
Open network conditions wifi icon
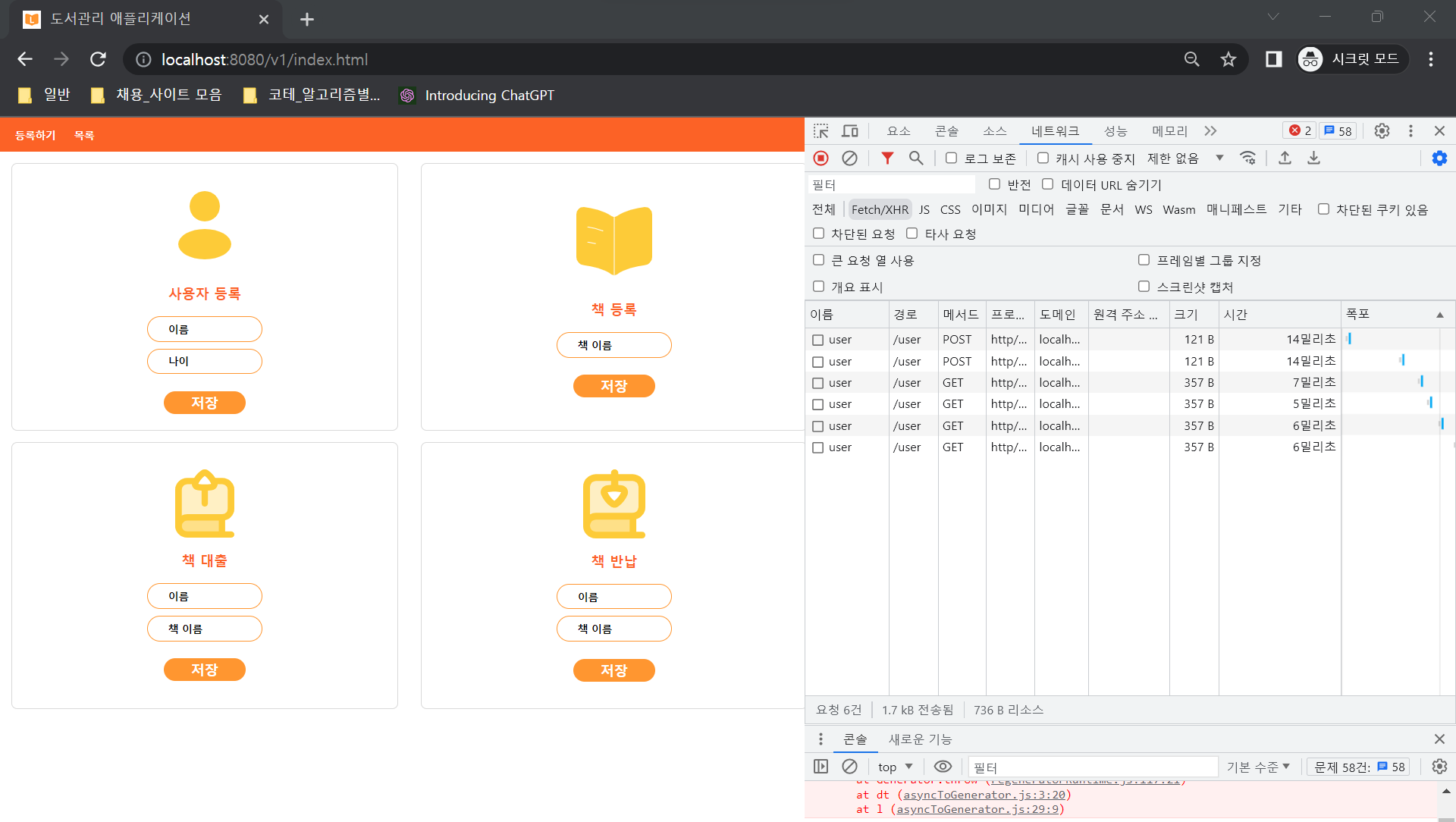click(1247, 158)
